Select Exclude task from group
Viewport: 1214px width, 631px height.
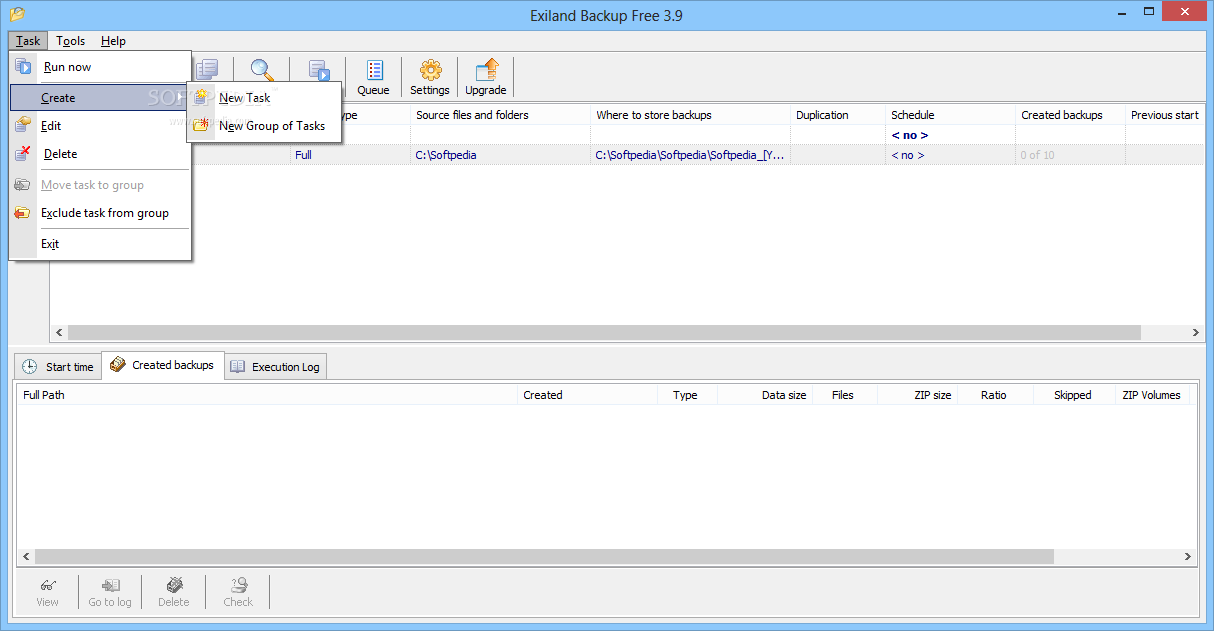click(x=100, y=213)
